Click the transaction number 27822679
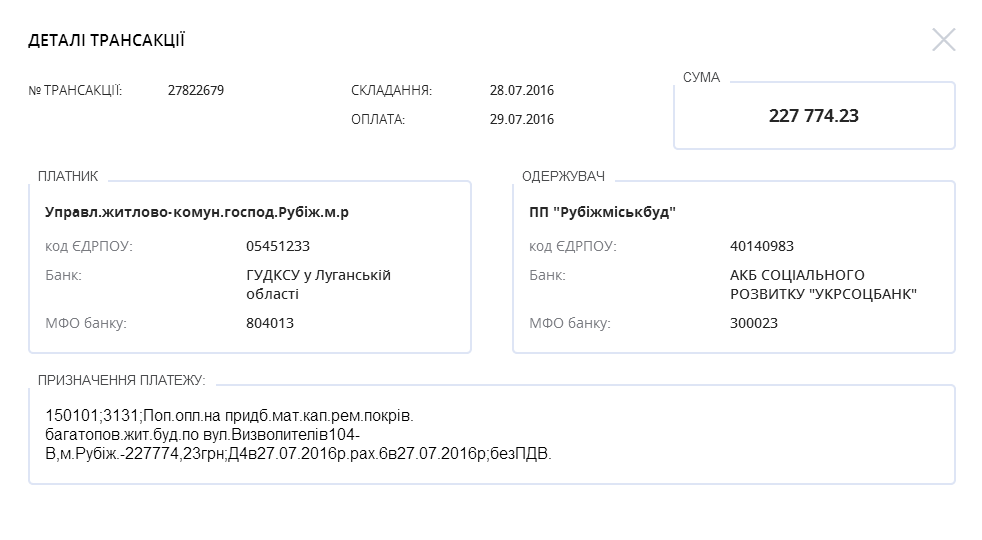The image size is (982, 540). pyautogui.click(x=196, y=91)
